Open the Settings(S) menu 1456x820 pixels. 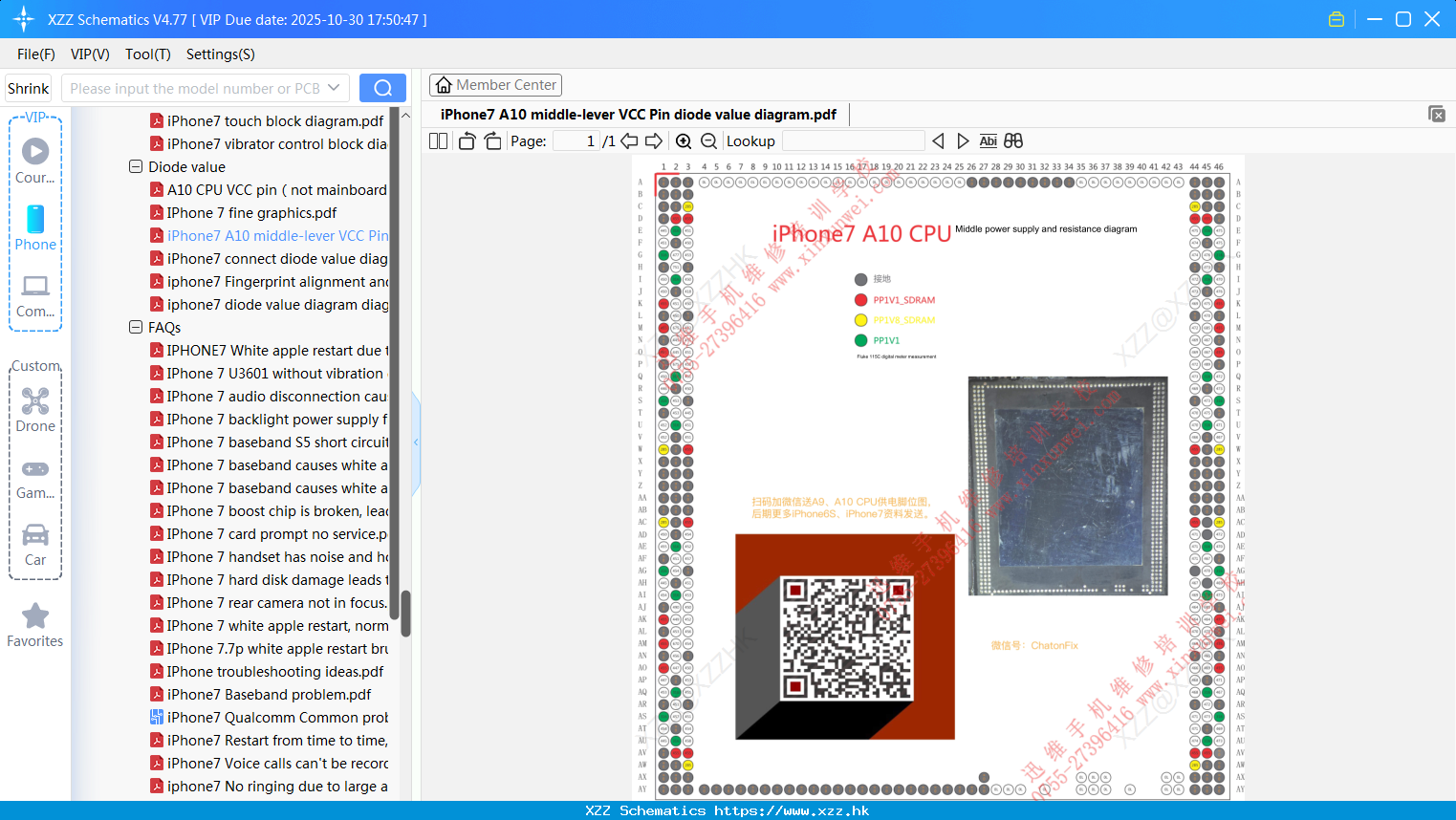(x=221, y=54)
